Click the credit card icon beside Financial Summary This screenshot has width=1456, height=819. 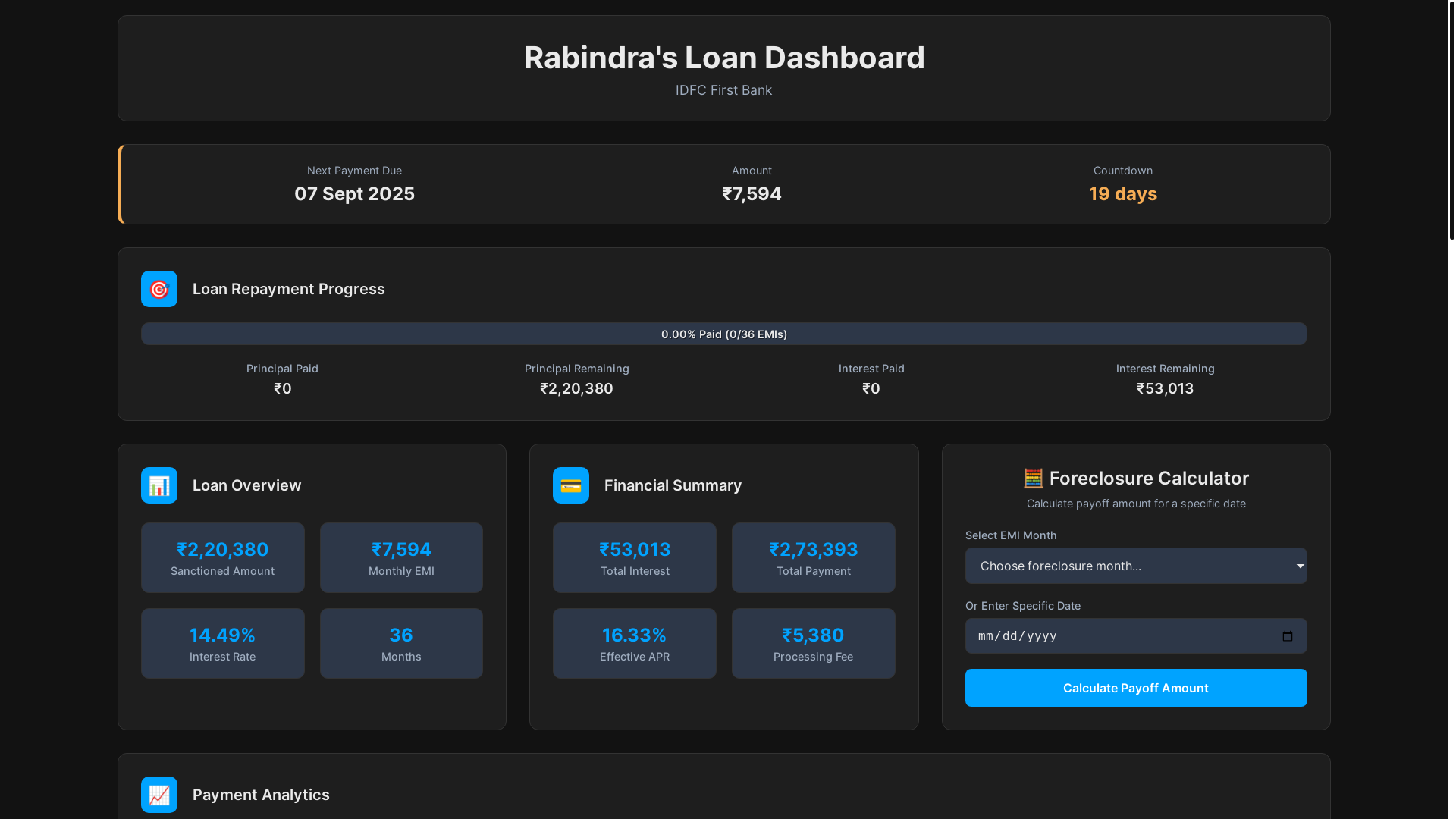571,485
